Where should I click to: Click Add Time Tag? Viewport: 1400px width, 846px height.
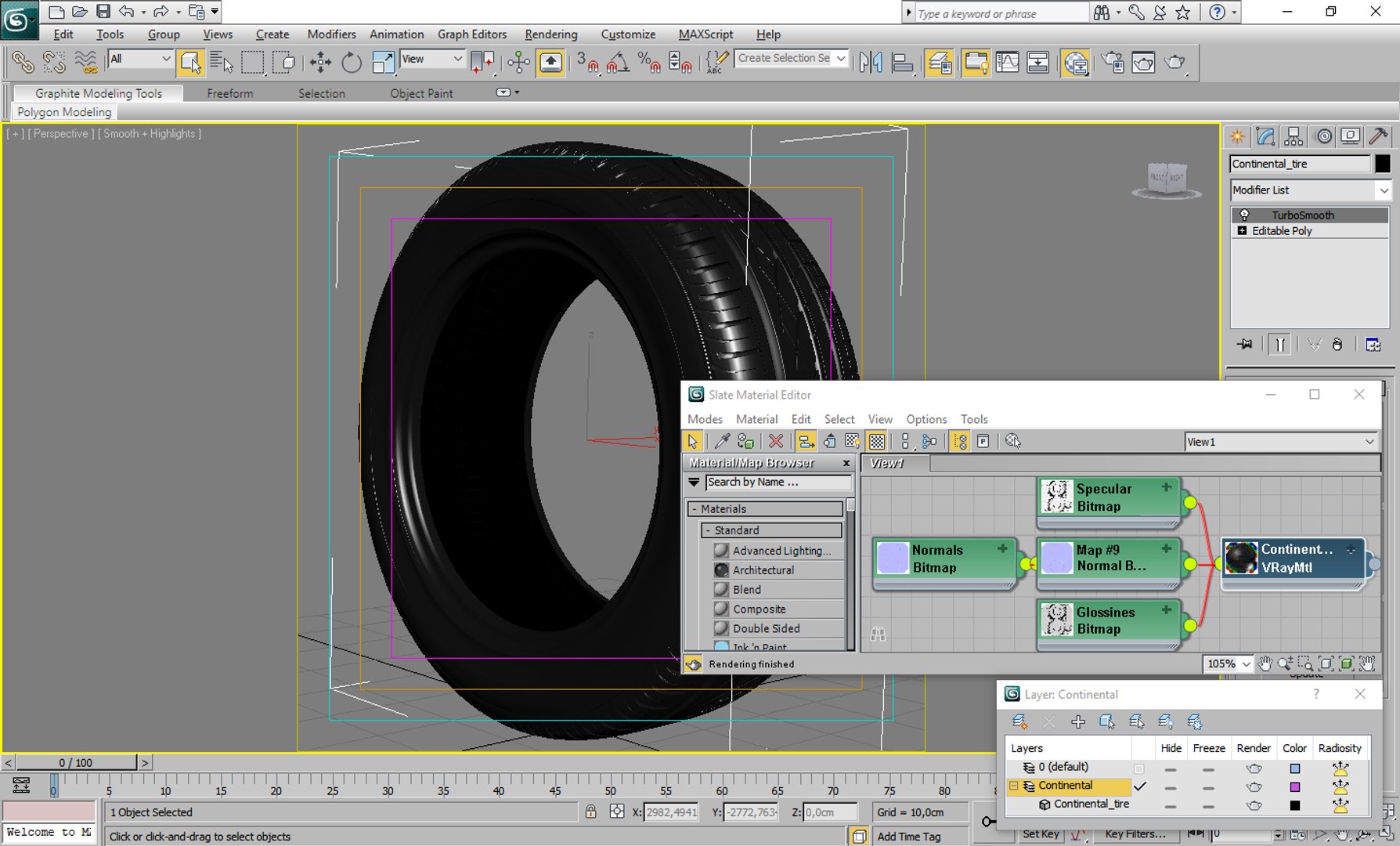pyautogui.click(x=909, y=837)
